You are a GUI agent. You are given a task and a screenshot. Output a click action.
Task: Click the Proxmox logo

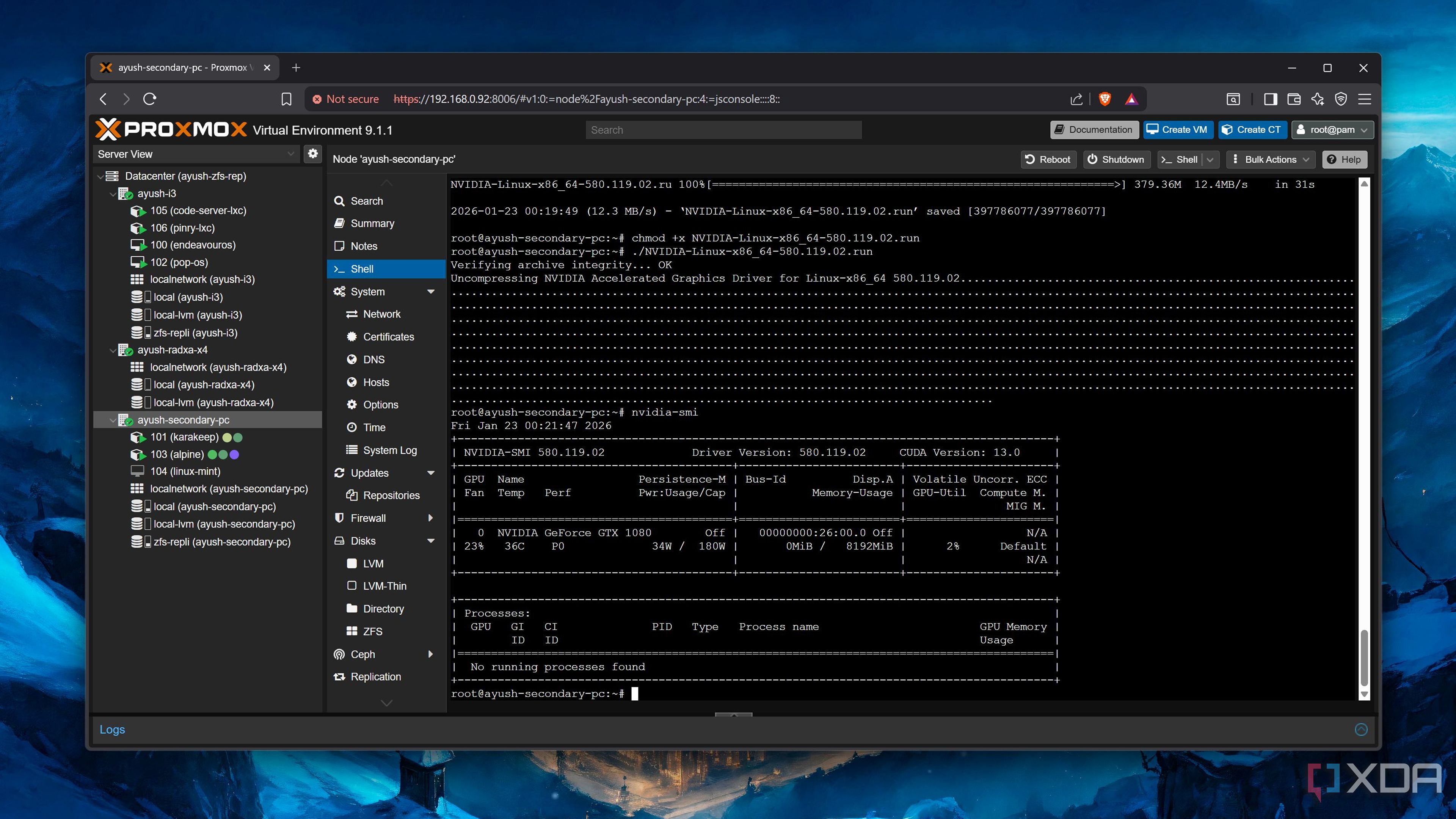tap(171, 129)
